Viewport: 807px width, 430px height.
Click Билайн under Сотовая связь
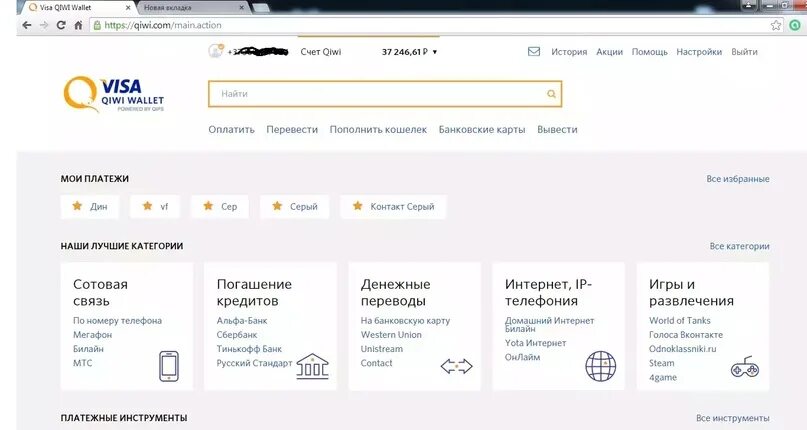88,349
